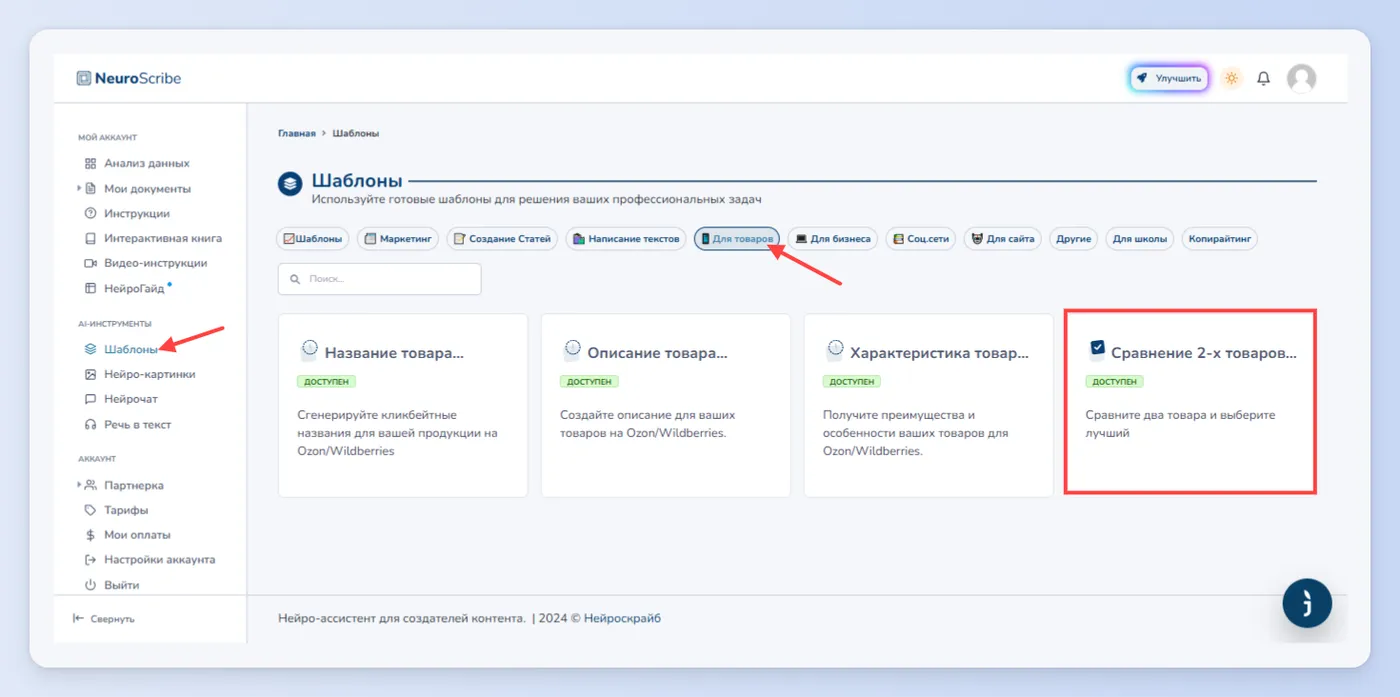
Task: Open Инструкции help icon
Action: point(90,213)
